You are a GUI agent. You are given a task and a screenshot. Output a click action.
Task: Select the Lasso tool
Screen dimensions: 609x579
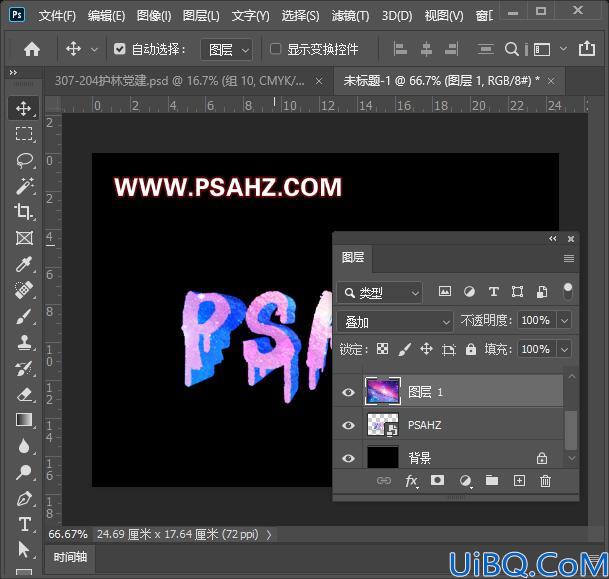click(x=24, y=160)
